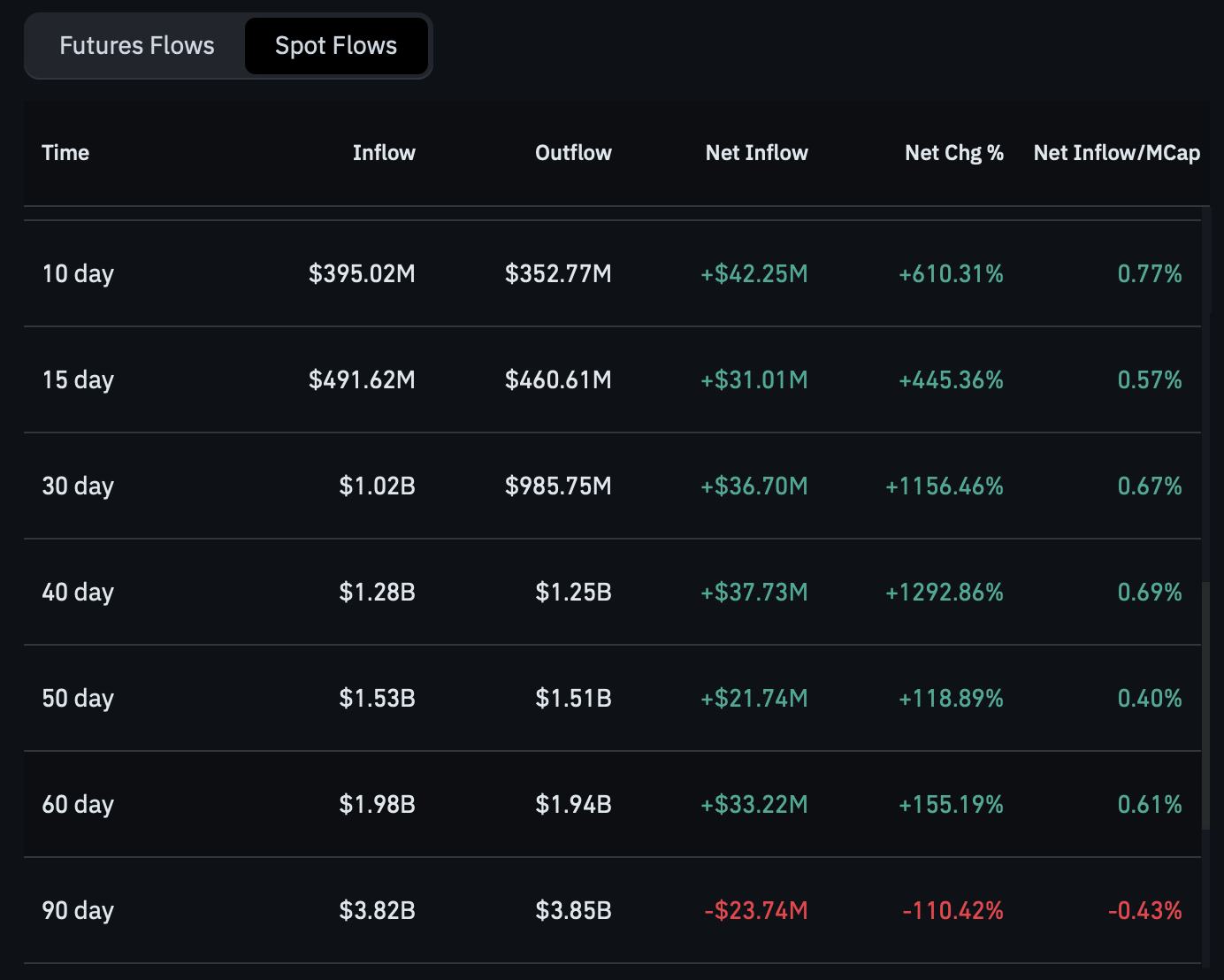The width and height of the screenshot is (1224, 980).
Task: Click the 50 day row label
Action: click(78, 699)
